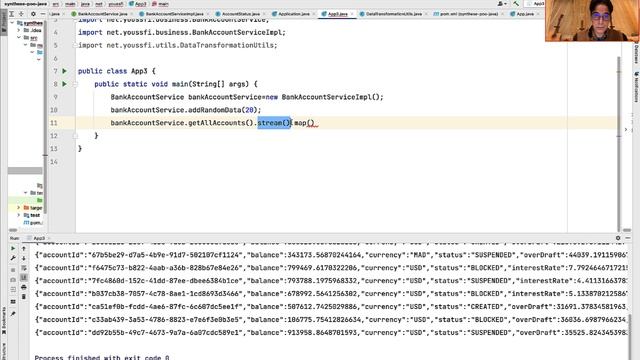Stop the running process in Run panel
Viewport: 640px width, 360px height.
(x=13, y=270)
